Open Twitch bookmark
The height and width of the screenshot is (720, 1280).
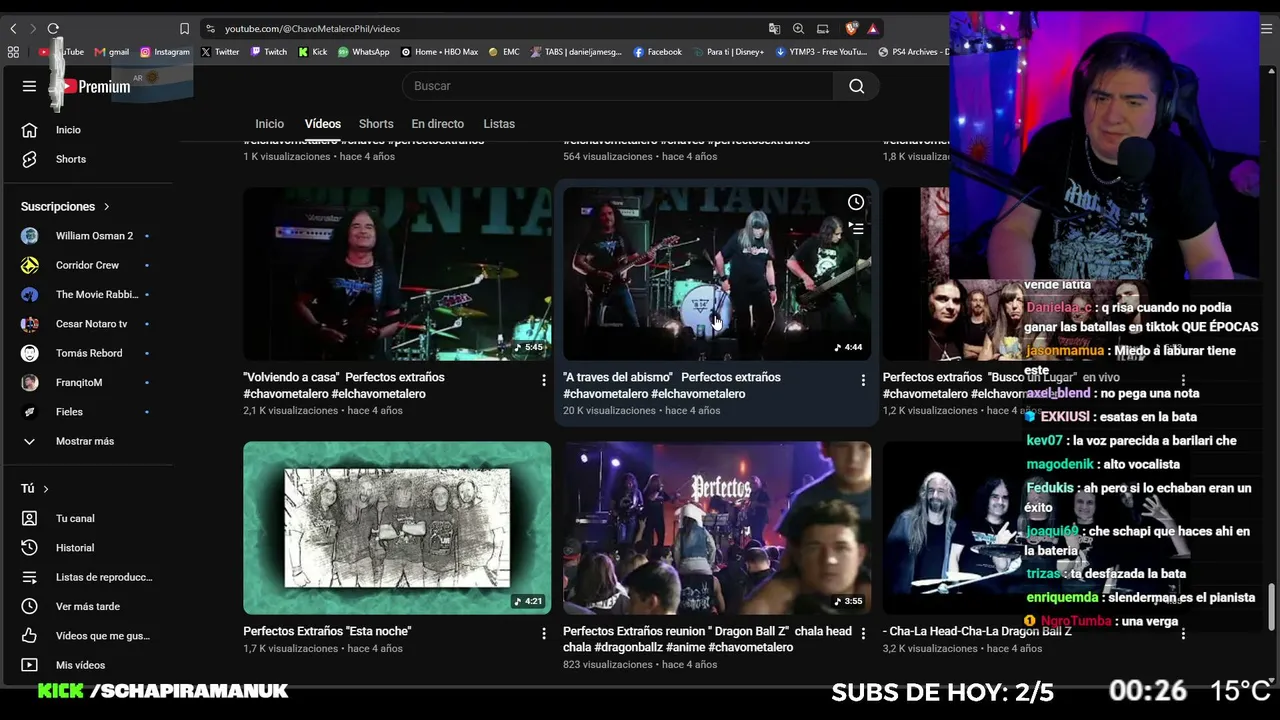[x=269, y=52]
